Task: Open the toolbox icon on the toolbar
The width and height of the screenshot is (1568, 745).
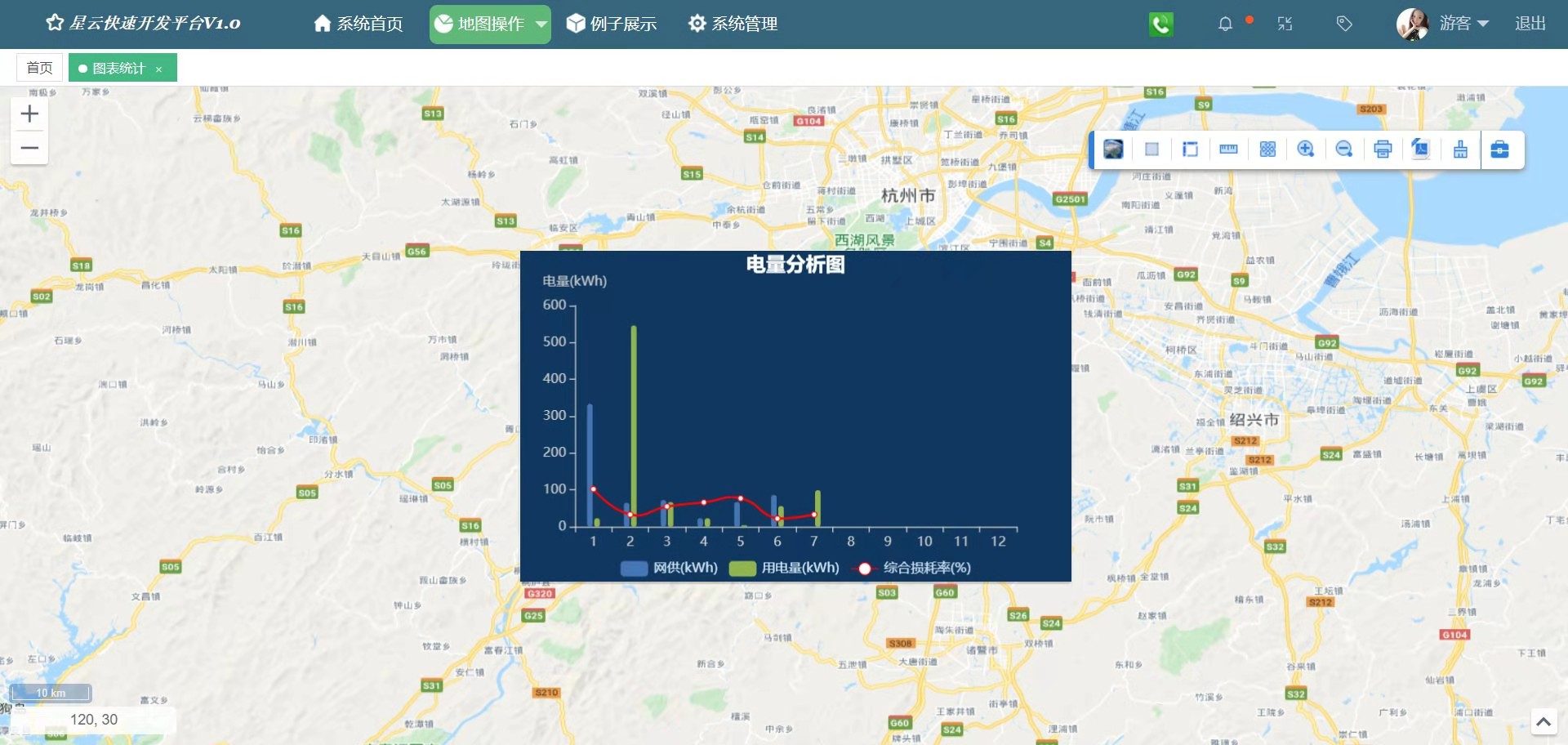Action: pos(1501,149)
